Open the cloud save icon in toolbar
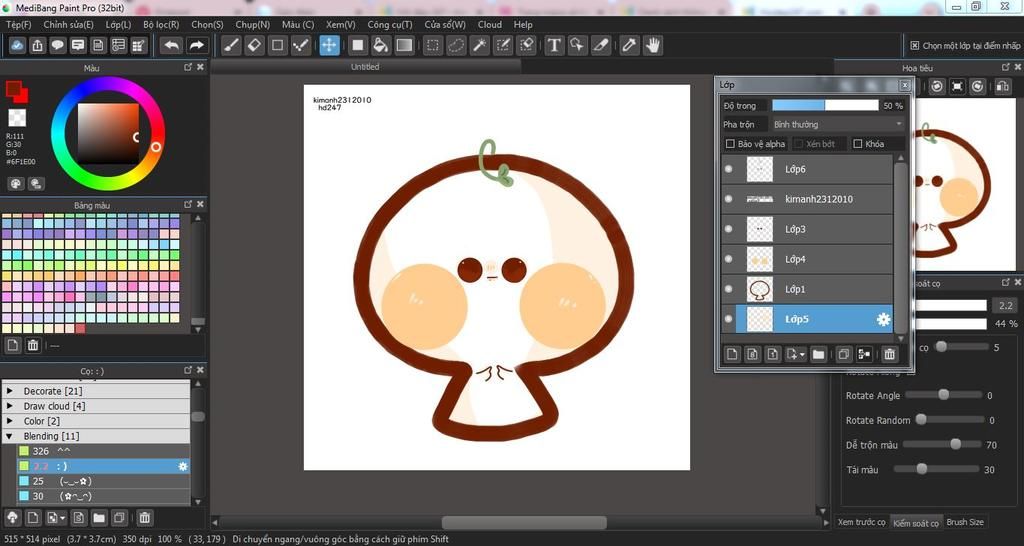The image size is (1024, 546). tap(18, 45)
